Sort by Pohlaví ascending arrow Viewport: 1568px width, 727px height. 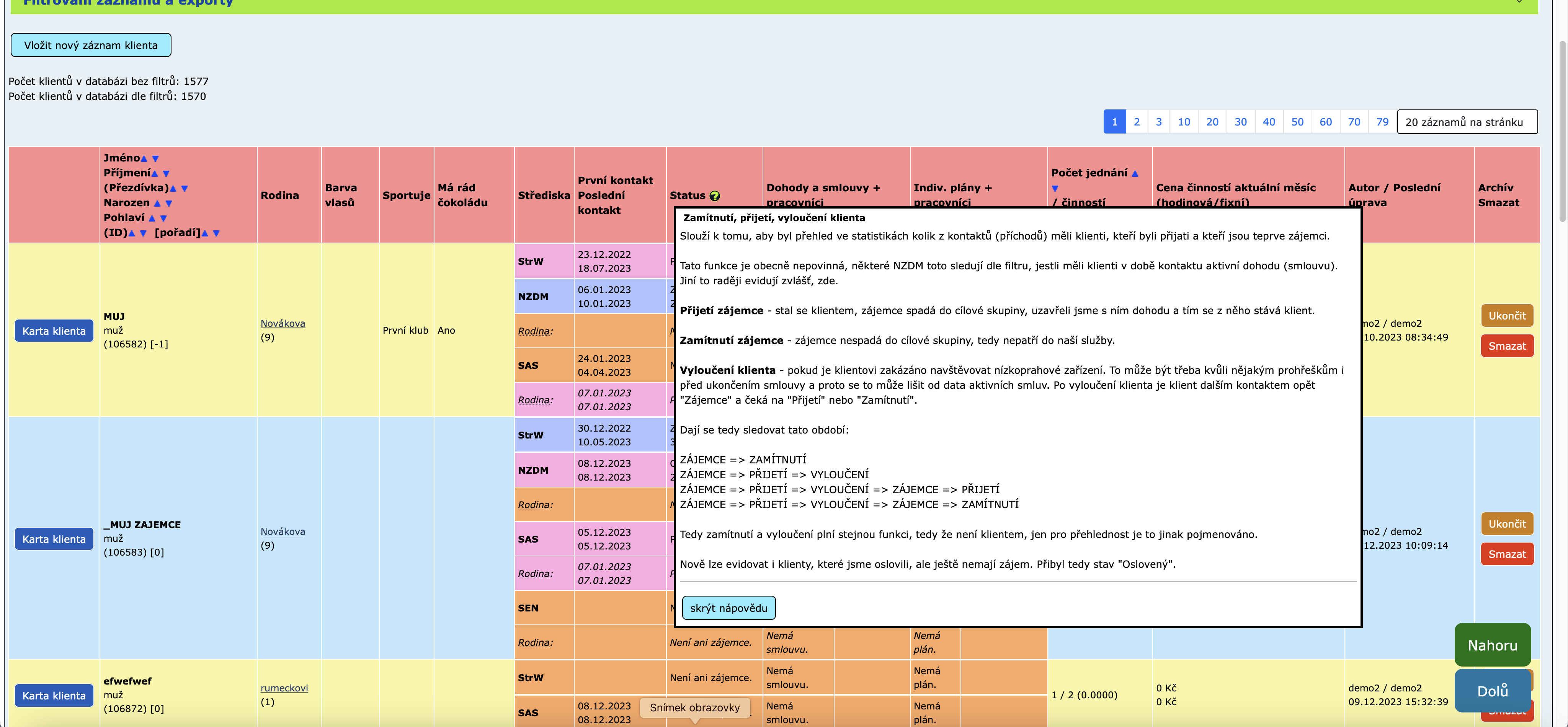[152, 218]
